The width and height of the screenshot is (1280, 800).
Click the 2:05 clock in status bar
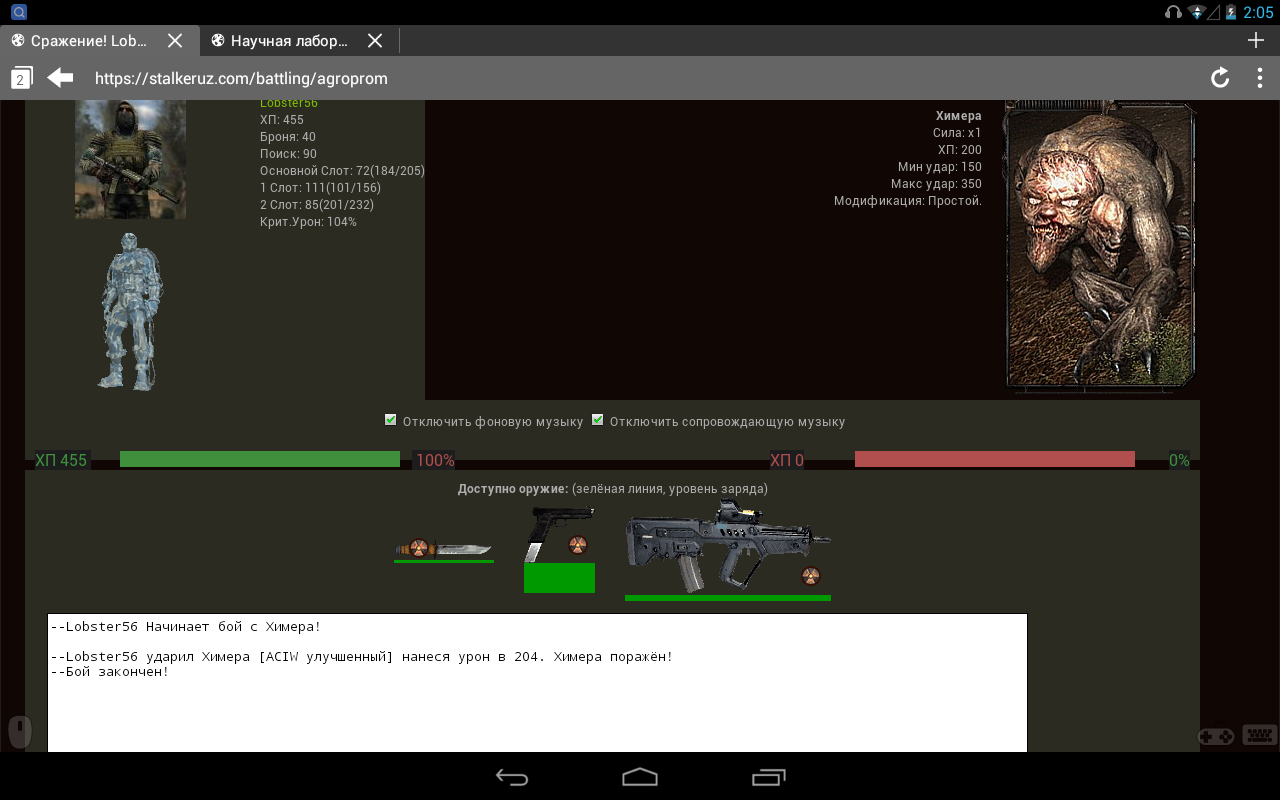[x=1259, y=13]
